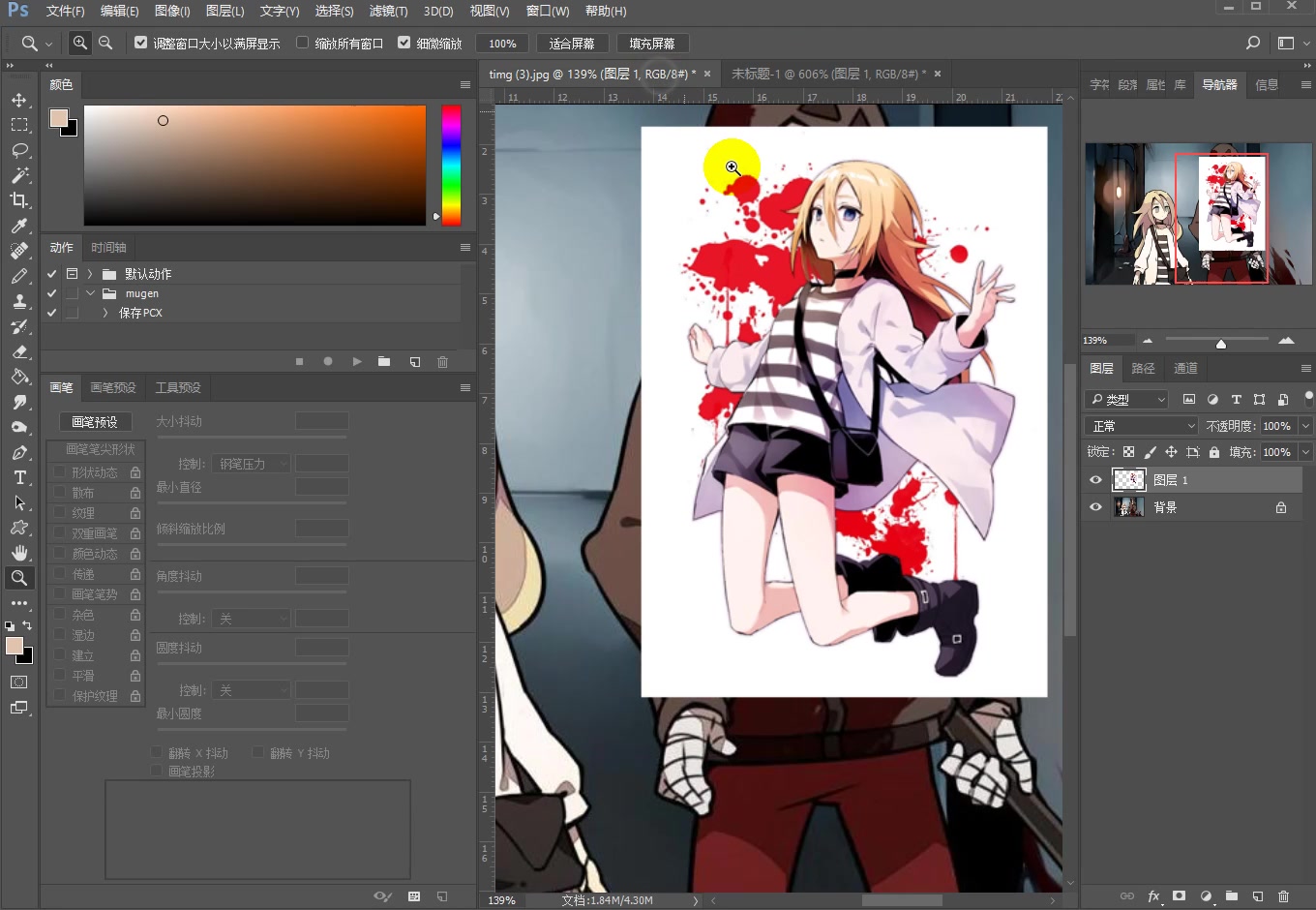This screenshot has height=910, width=1316.
Task: Select the Magic Wand tool
Action: (x=19, y=175)
